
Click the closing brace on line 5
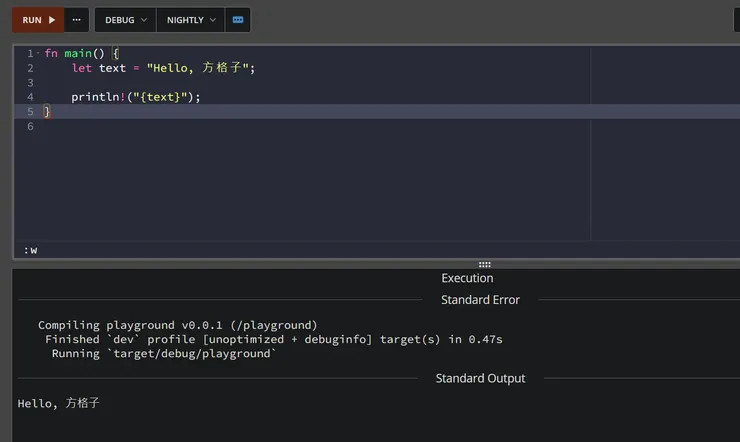click(x=47, y=112)
